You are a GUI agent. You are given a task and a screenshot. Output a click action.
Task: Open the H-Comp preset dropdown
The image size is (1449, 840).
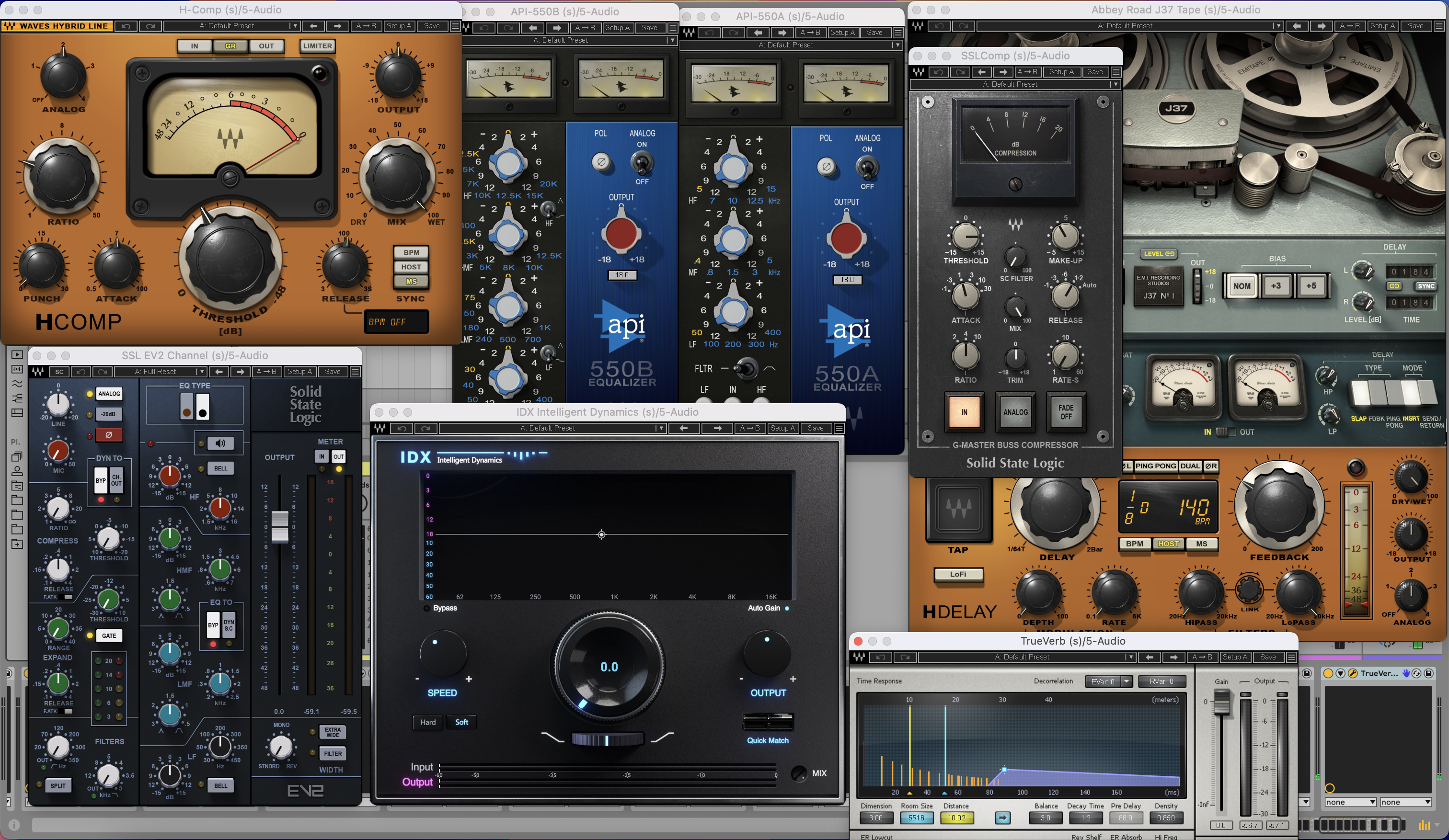pos(231,26)
